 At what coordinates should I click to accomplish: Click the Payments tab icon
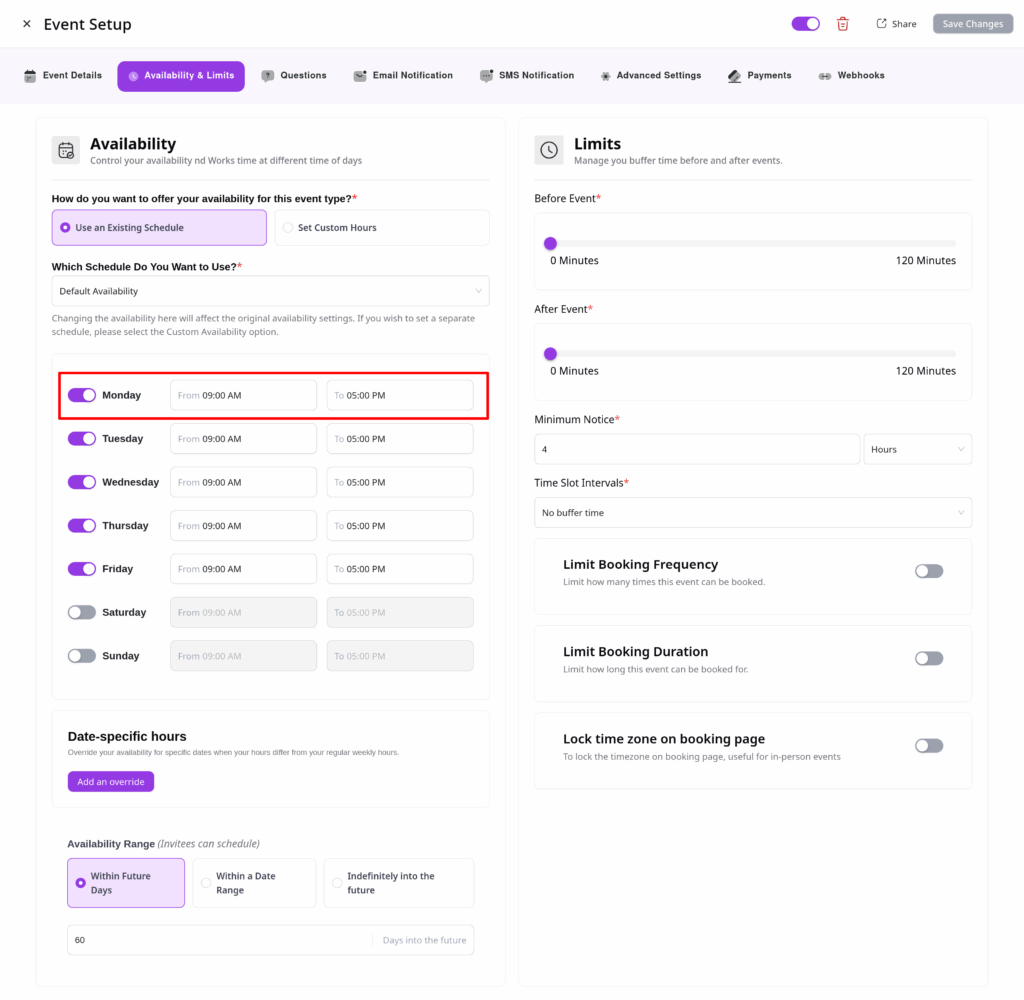pyautogui.click(x=735, y=76)
